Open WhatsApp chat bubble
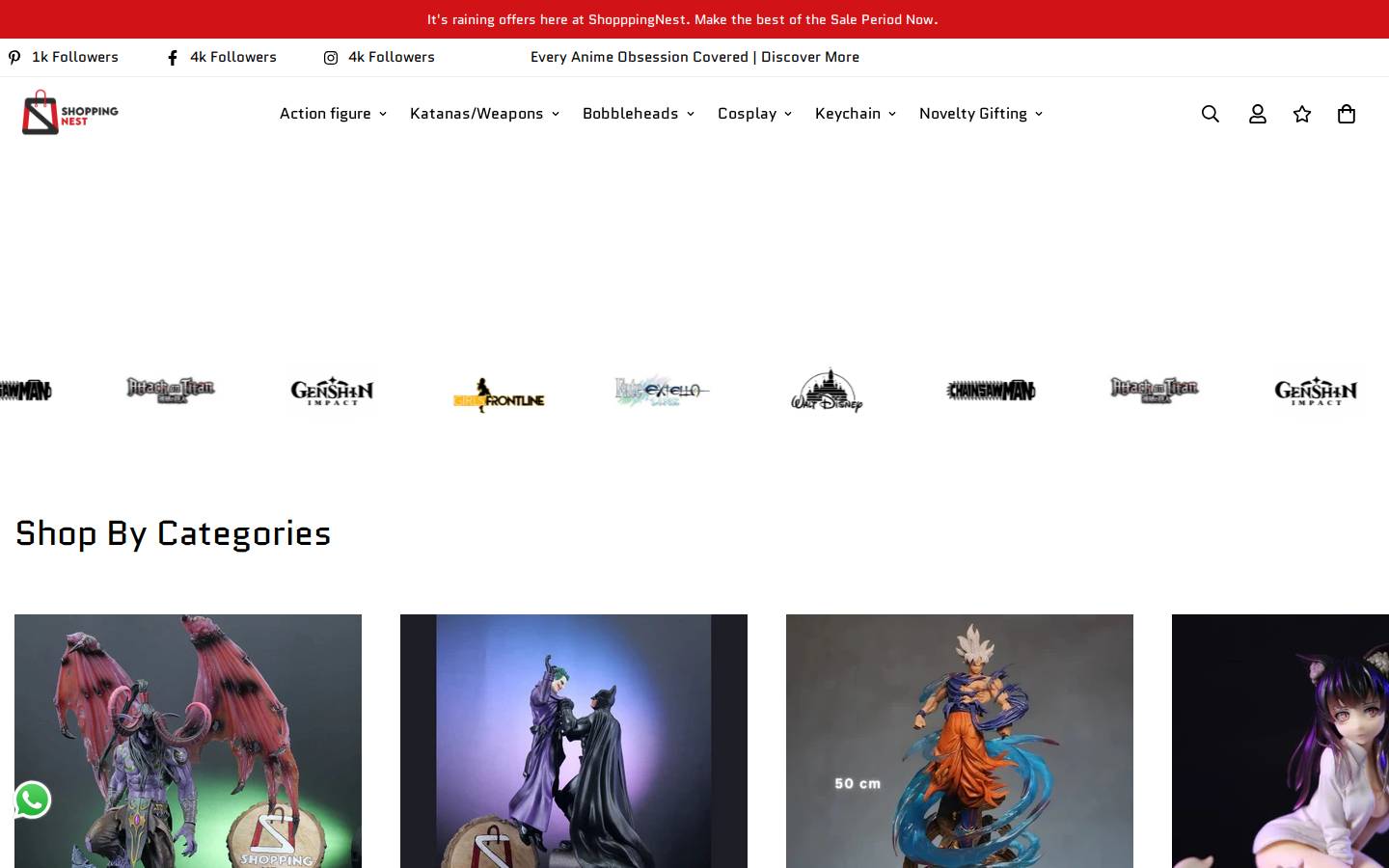The width and height of the screenshot is (1389, 868). coord(32,800)
